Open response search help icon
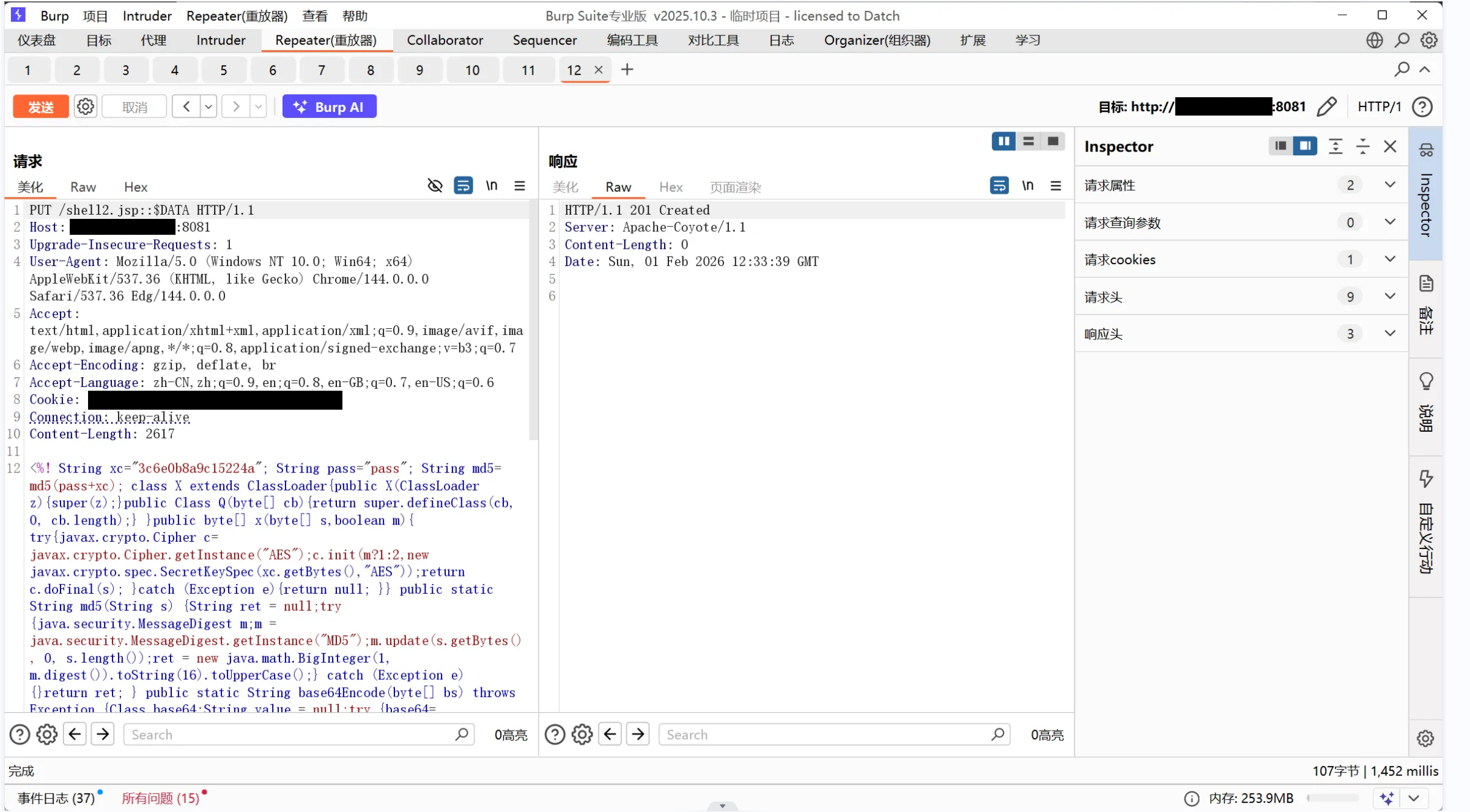Image resolution: width=1470 pixels, height=812 pixels. pos(555,734)
